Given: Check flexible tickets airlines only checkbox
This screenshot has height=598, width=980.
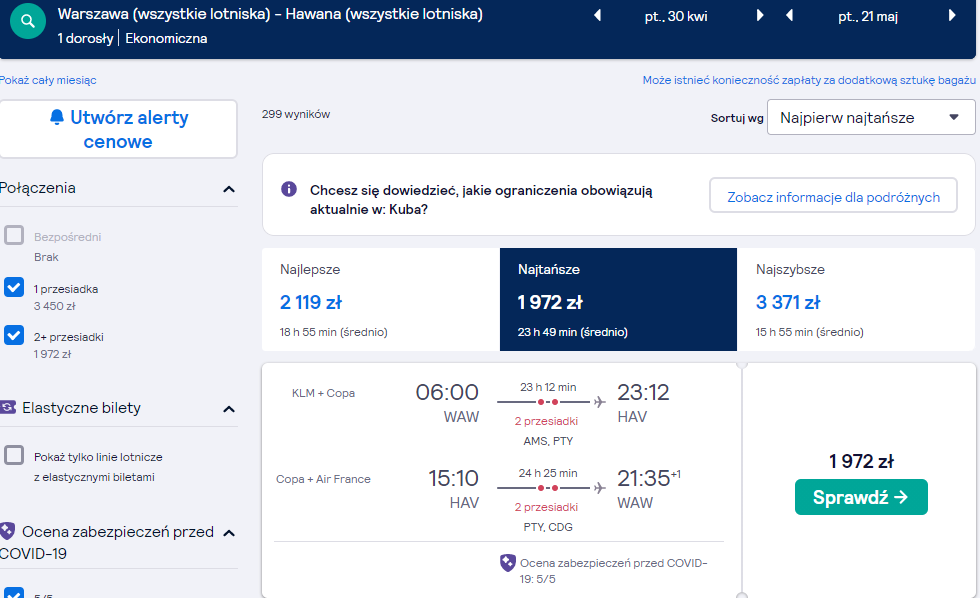Looking at the screenshot, I should point(14,456).
